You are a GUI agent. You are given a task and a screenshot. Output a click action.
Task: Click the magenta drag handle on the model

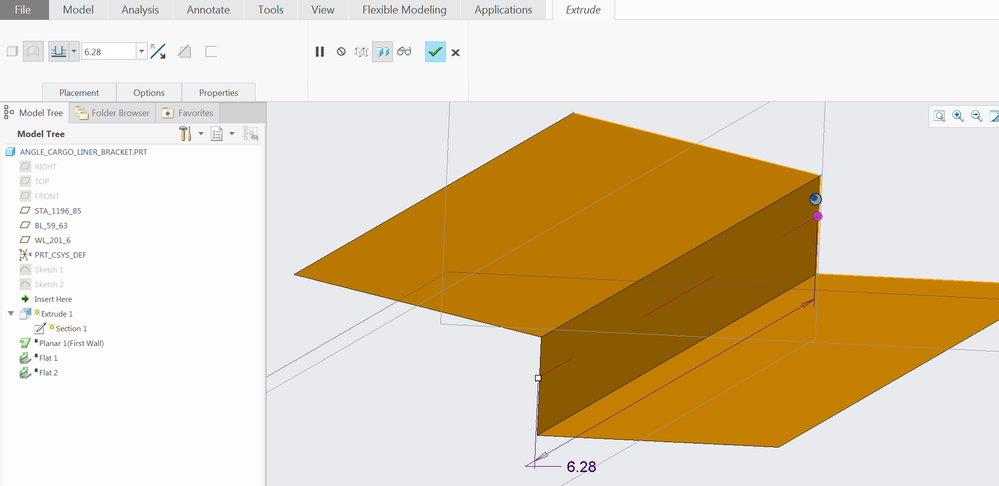click(818, 216)
